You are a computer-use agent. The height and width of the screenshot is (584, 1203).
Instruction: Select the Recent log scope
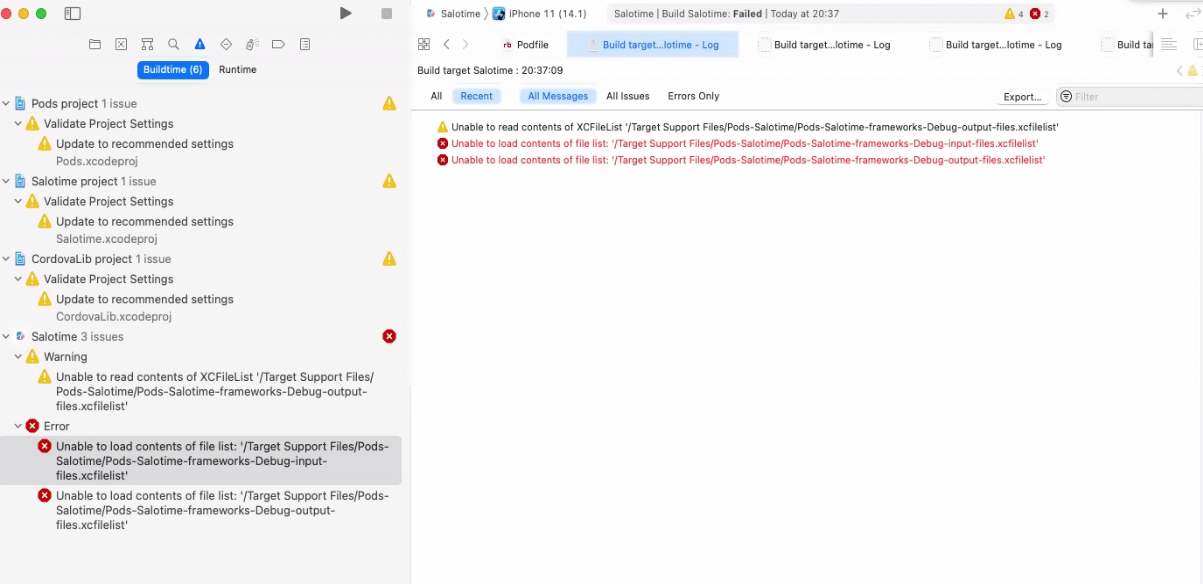pyautogui.click(x=477, y=96)
